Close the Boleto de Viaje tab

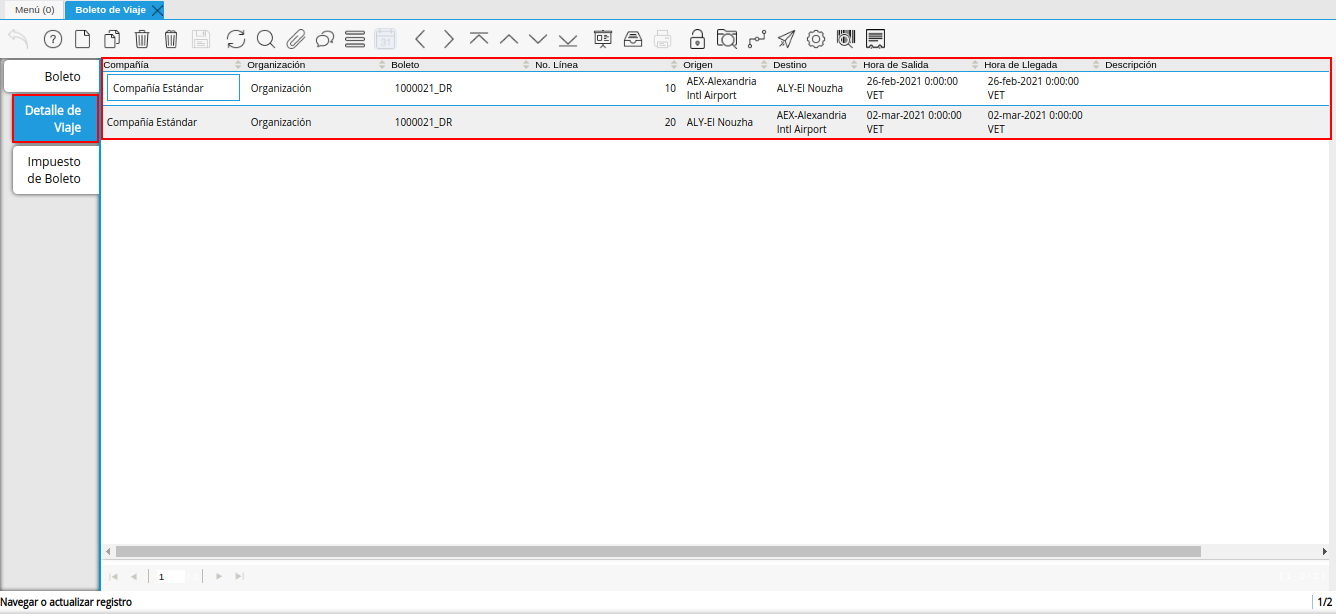(157, 10)
